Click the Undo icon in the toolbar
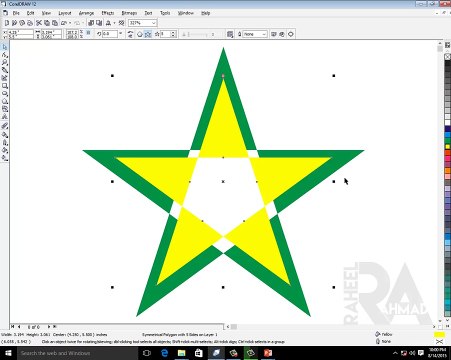 64,23
